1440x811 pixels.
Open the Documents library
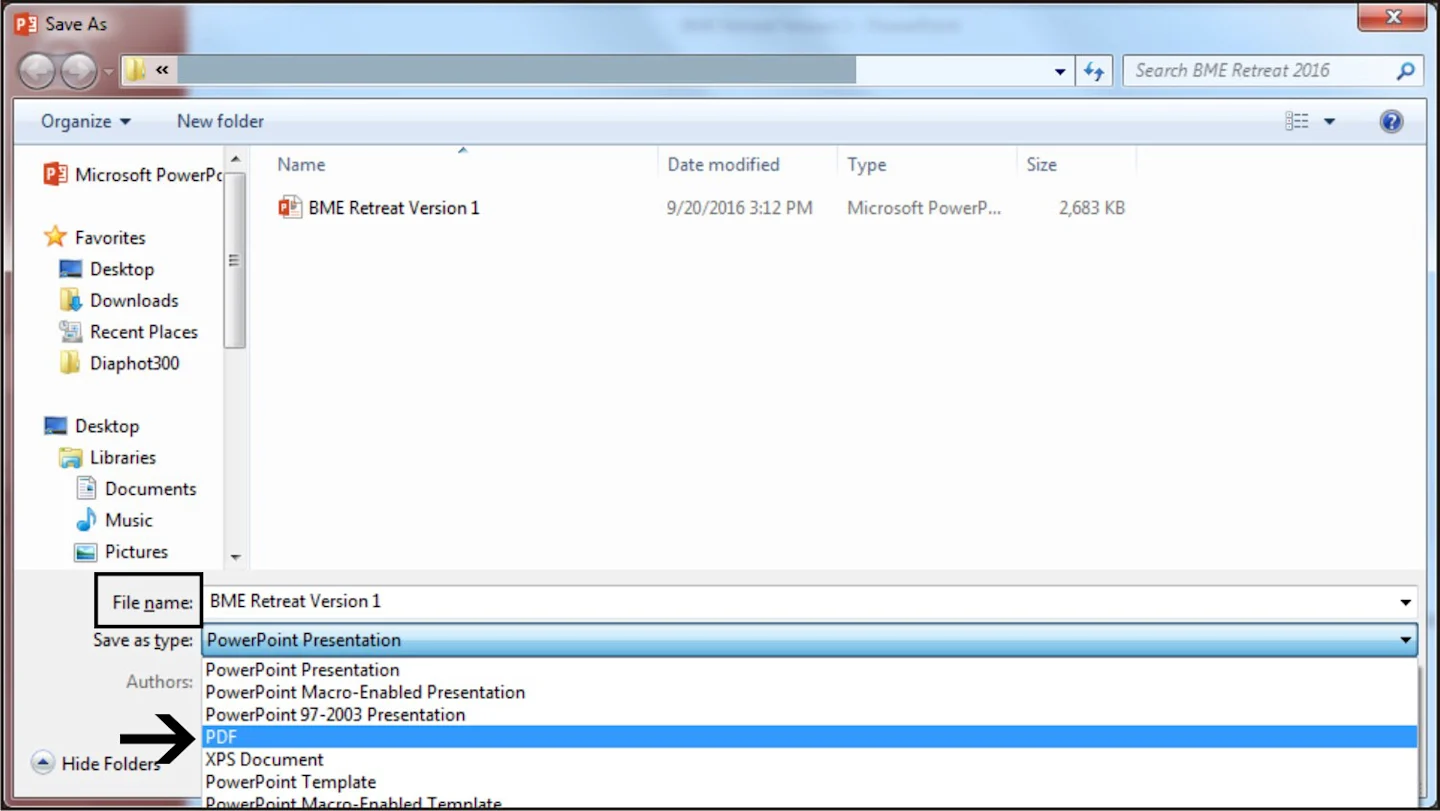pyautogui.click(x=136, y=489)
